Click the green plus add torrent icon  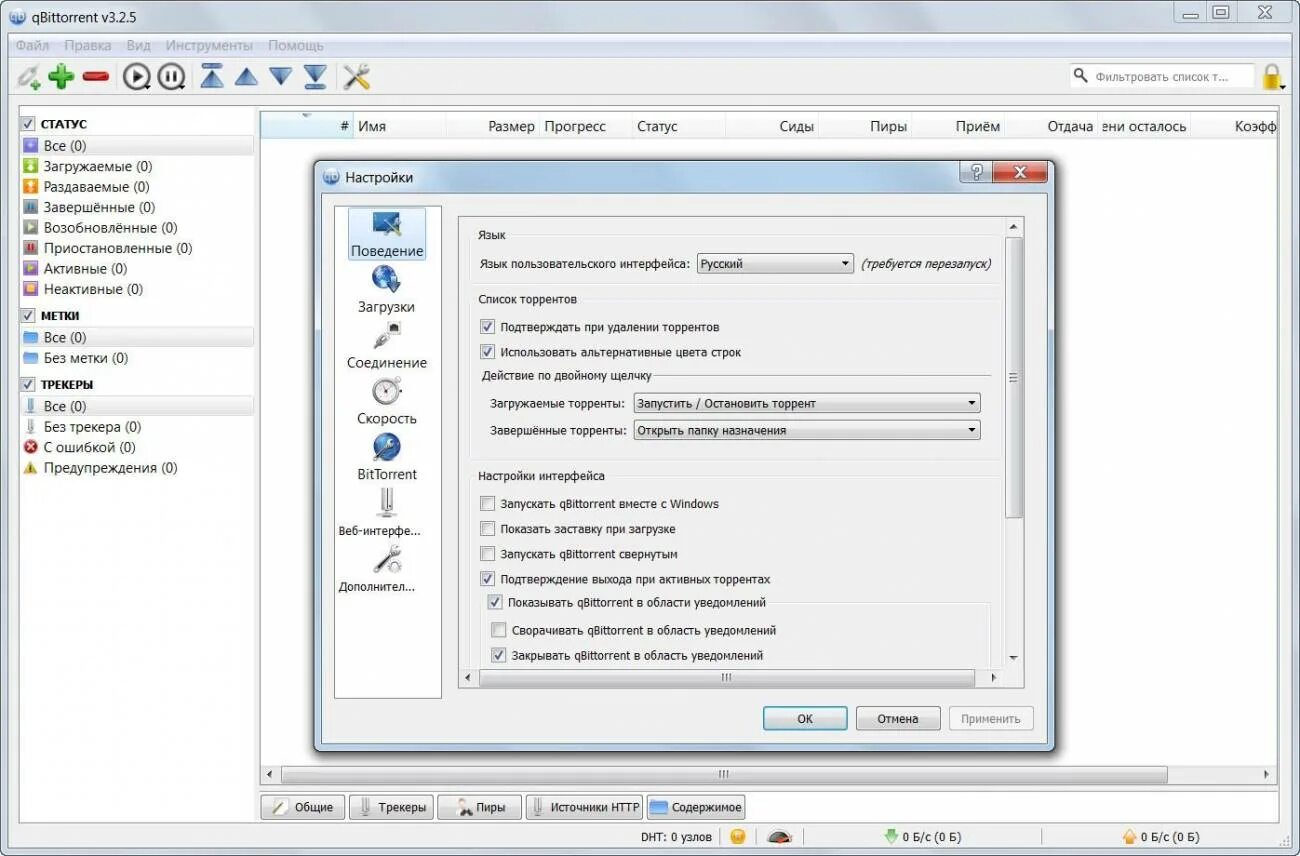point(62,76)
